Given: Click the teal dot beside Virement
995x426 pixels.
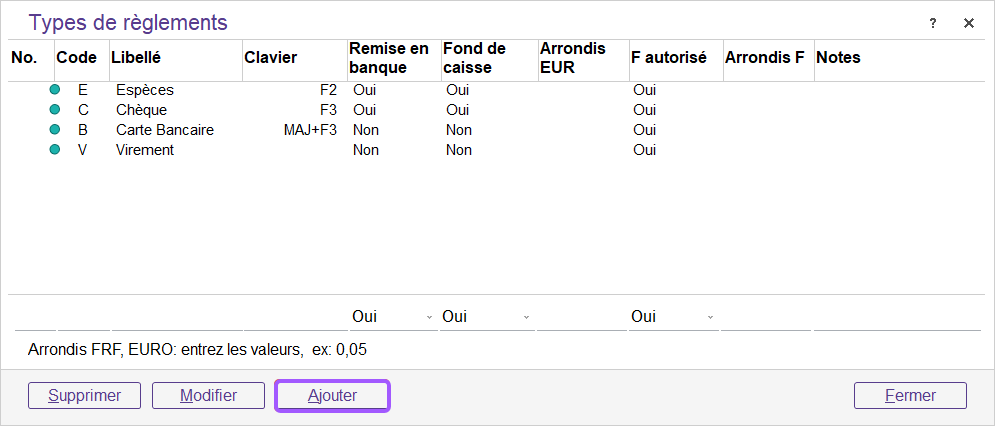Looking at the screenshot, I should point(55,150).
